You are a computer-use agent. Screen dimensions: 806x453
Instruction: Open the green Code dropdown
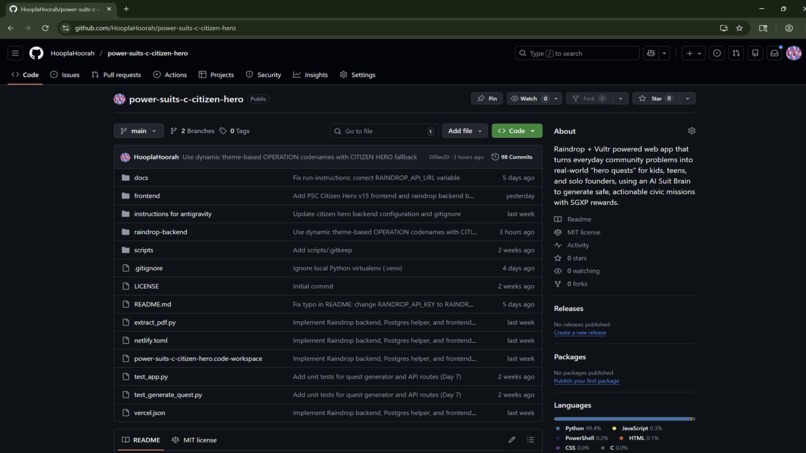pyautogui.click(x=517, y=131)
